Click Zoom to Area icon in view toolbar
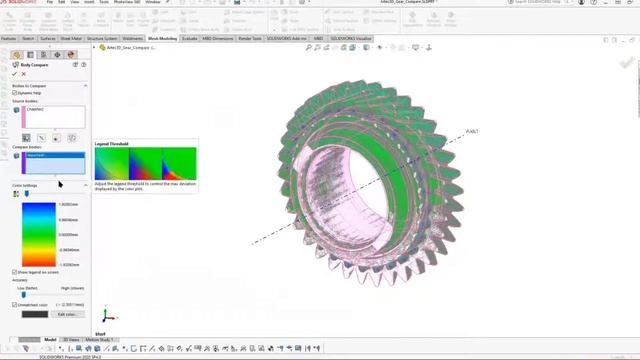640x360 pixels. point(317,47)
